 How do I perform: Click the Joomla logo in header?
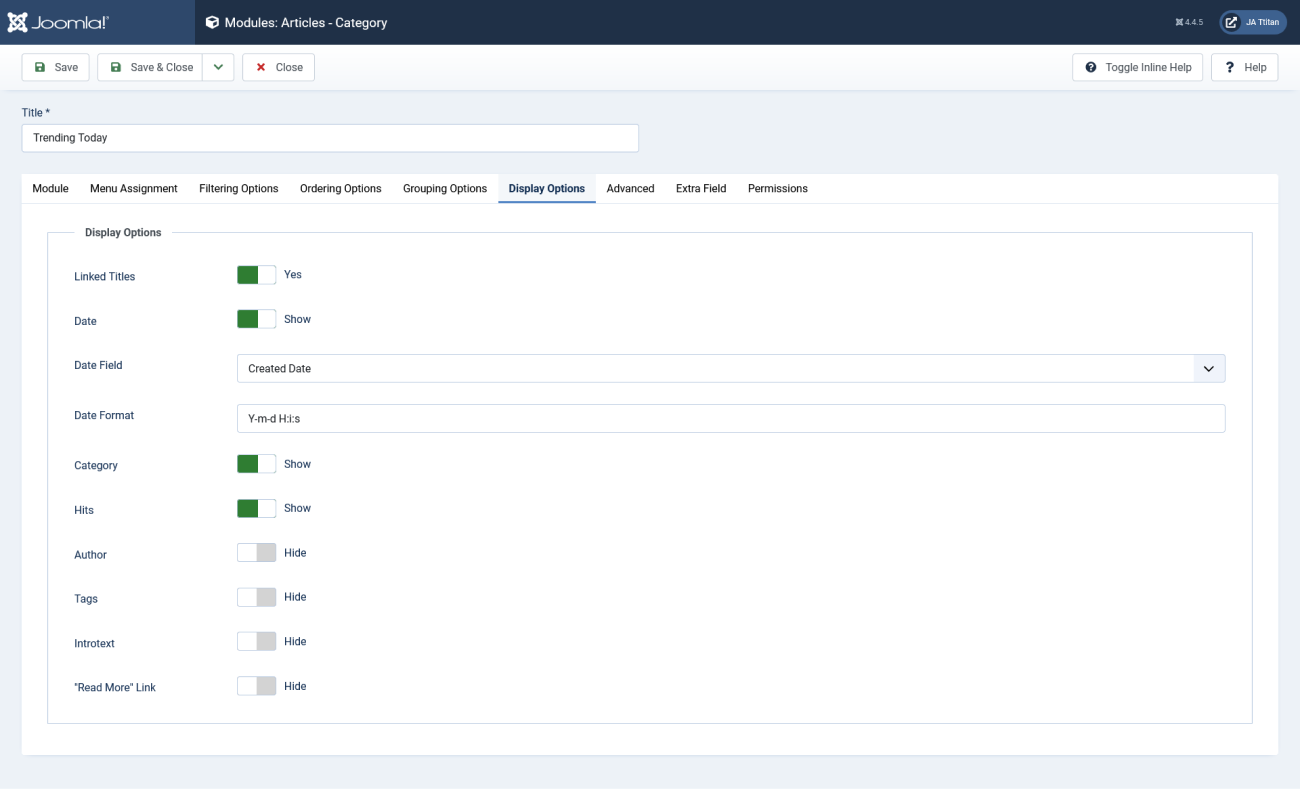click(x=58, y=22)
